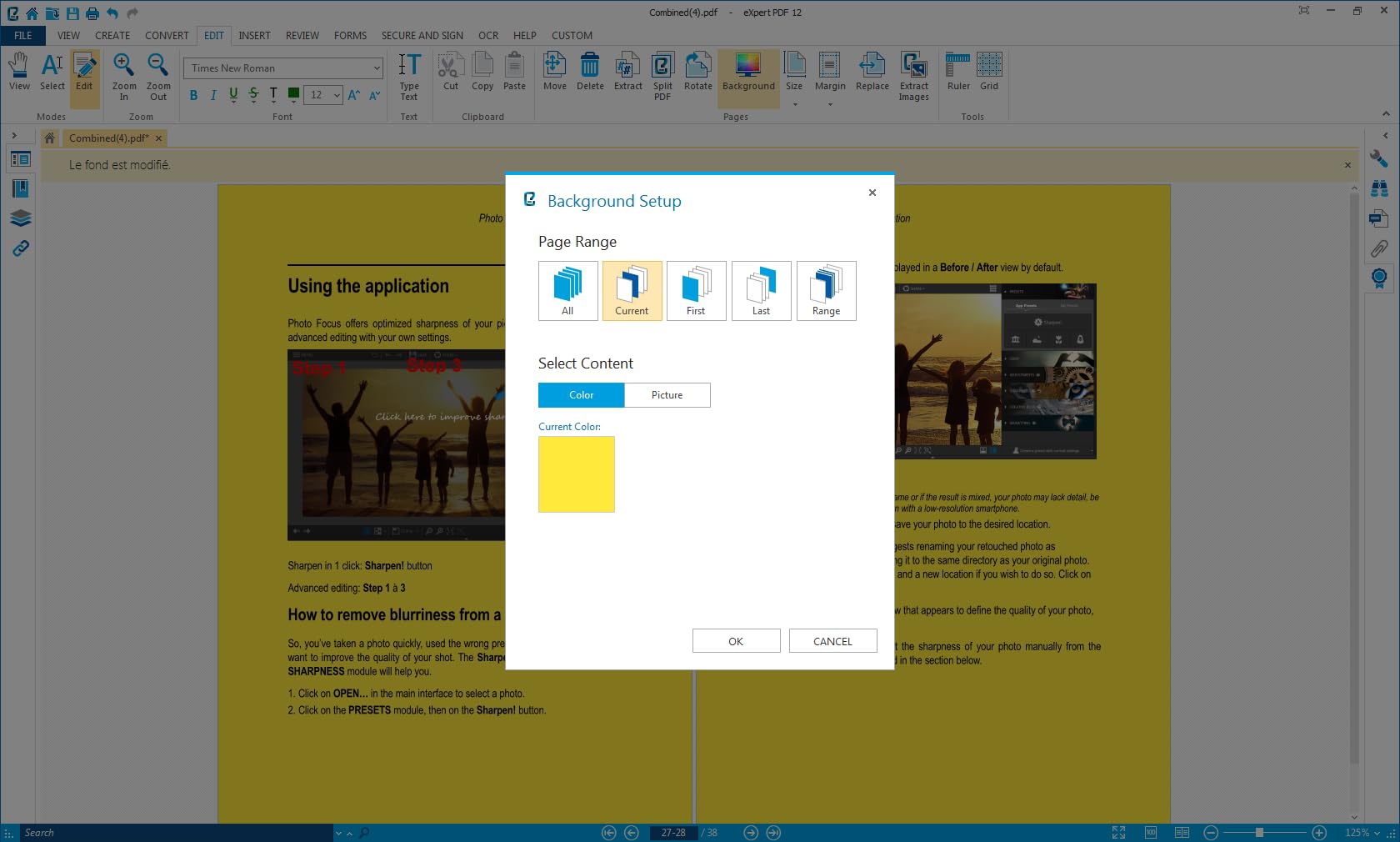
Task: Switch content type to Picture
Action: tap(667, 395)
